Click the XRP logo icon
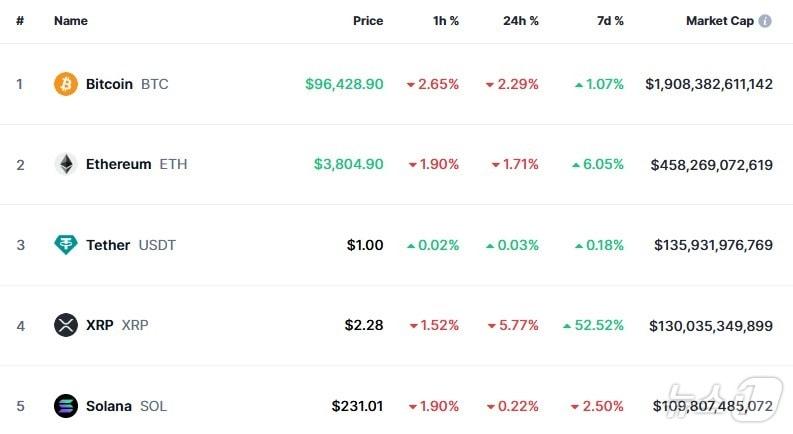 pos(65,325)
